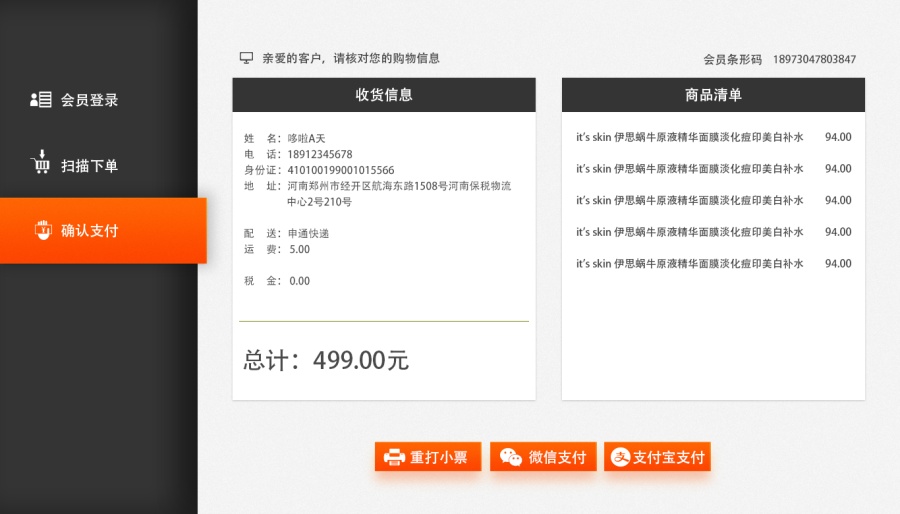Click the member card icon beside 会员登录

[41, 100]
